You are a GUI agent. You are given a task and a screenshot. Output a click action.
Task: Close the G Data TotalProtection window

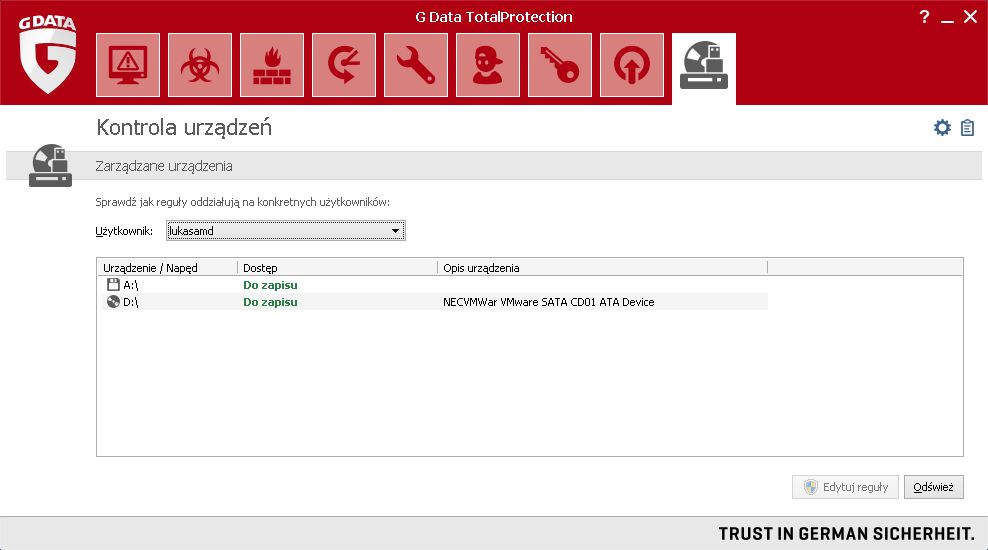[970, 17]
